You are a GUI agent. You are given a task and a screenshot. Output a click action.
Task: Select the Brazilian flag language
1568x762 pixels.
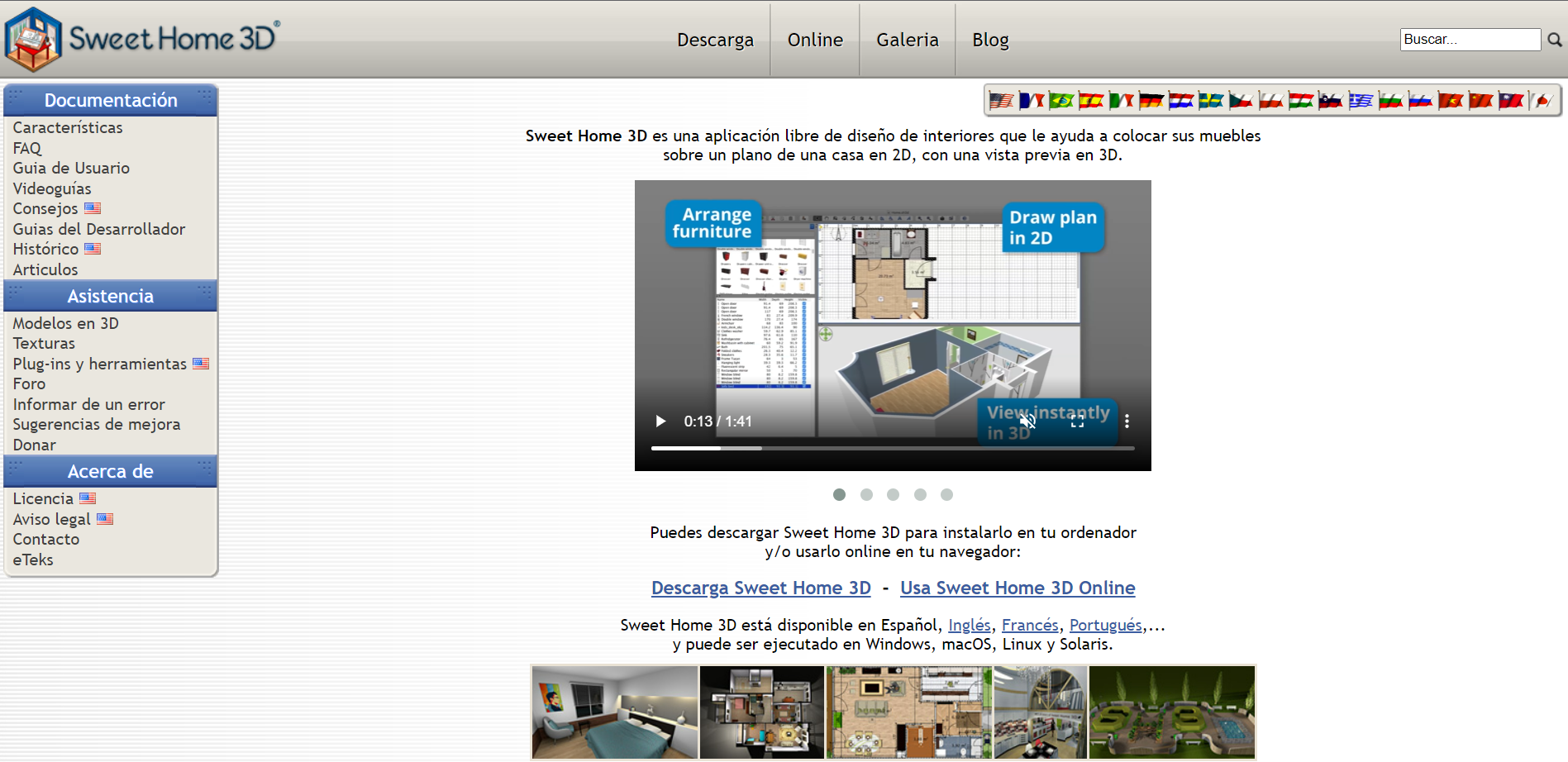click(x=1061, y=101)
